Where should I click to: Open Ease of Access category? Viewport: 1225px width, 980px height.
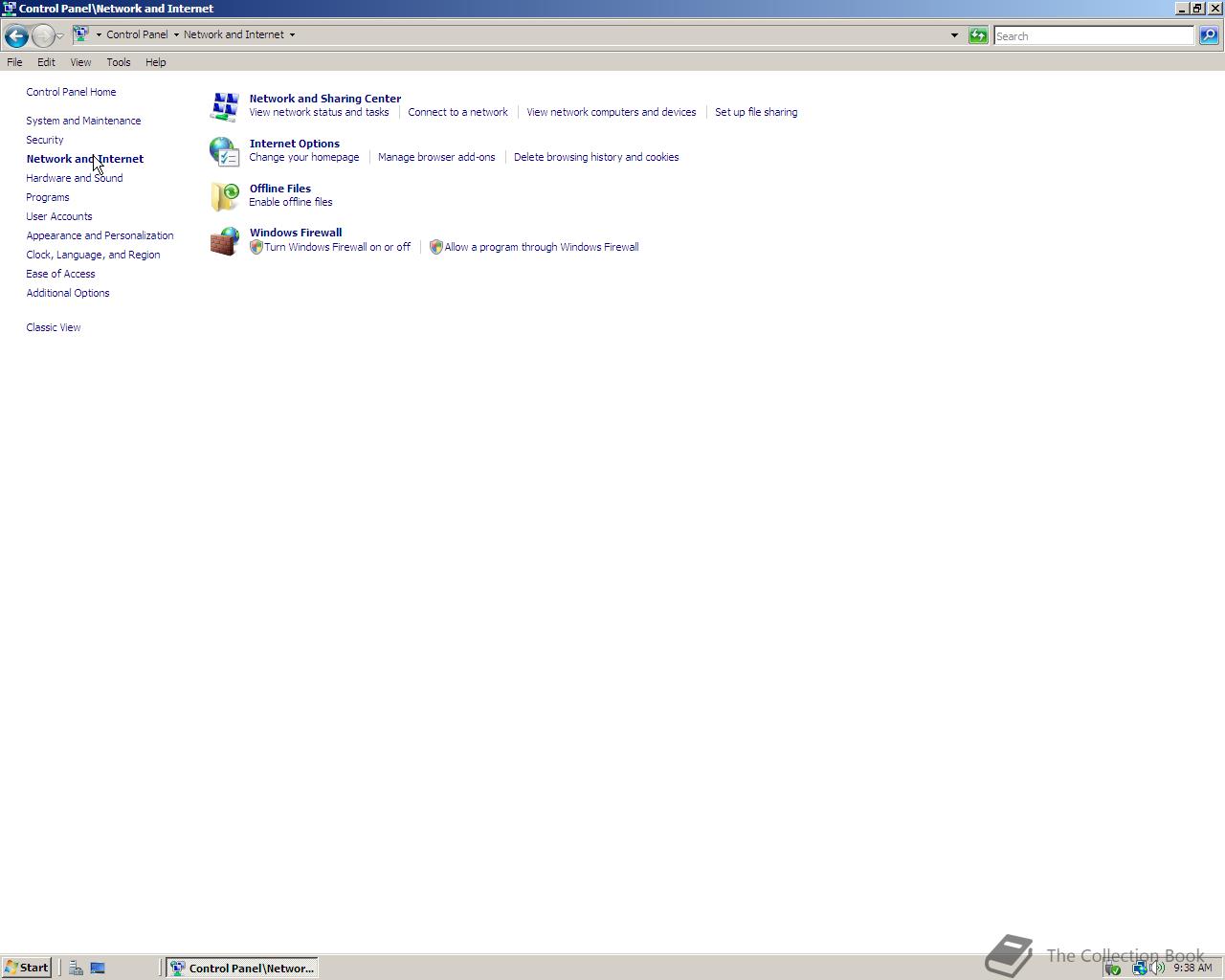(60, 274)
